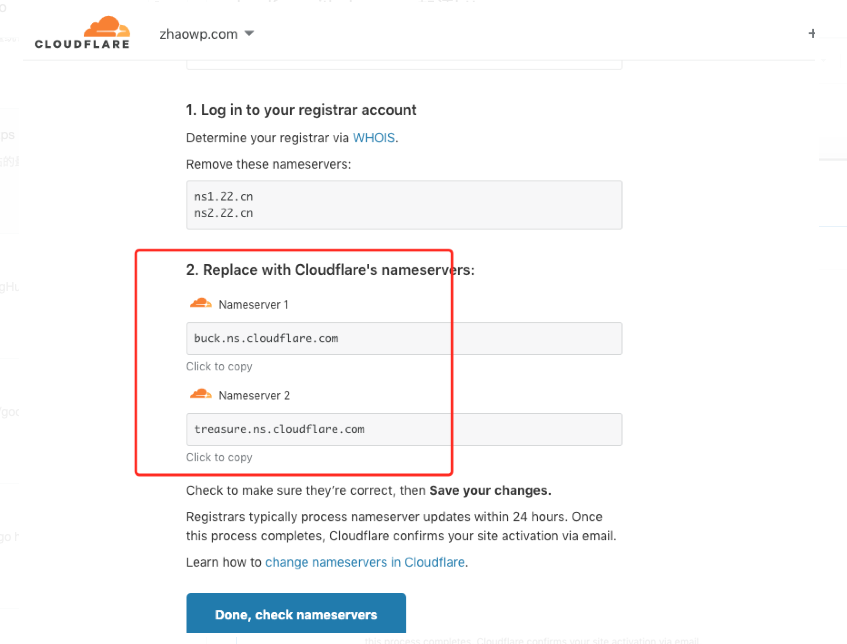Click 'Click to copy' under Nameserver 1

pos(219,366)
